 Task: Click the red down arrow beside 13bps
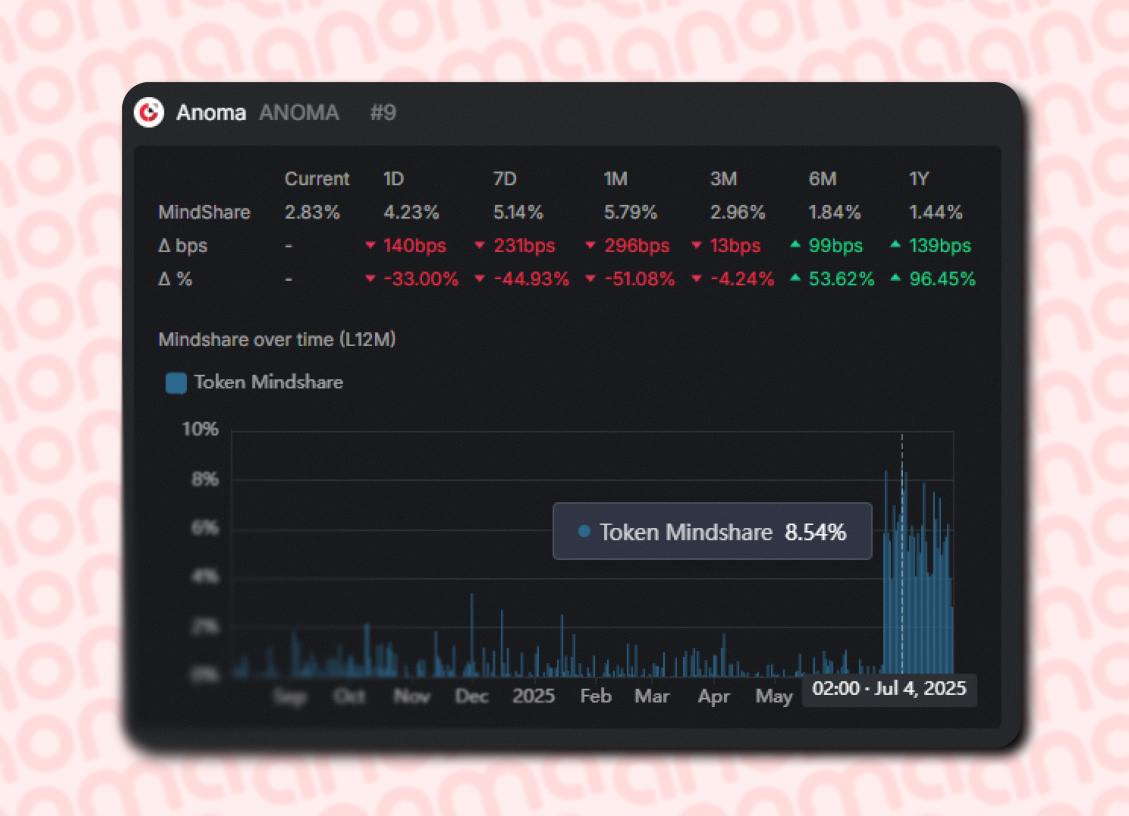[x=696, y=246]
